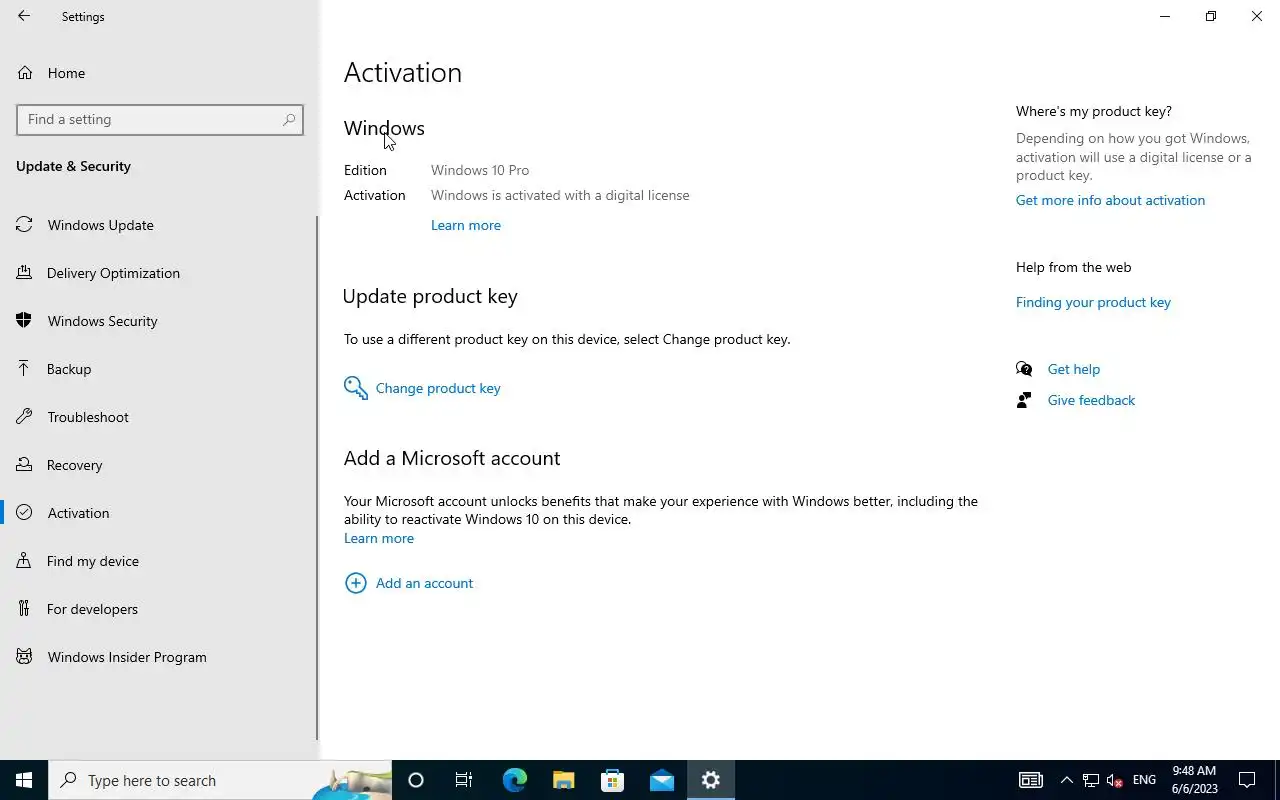Viewport: 1280px width, 800px height.
Task: Click the Give feedback link
Action: 1091,400
